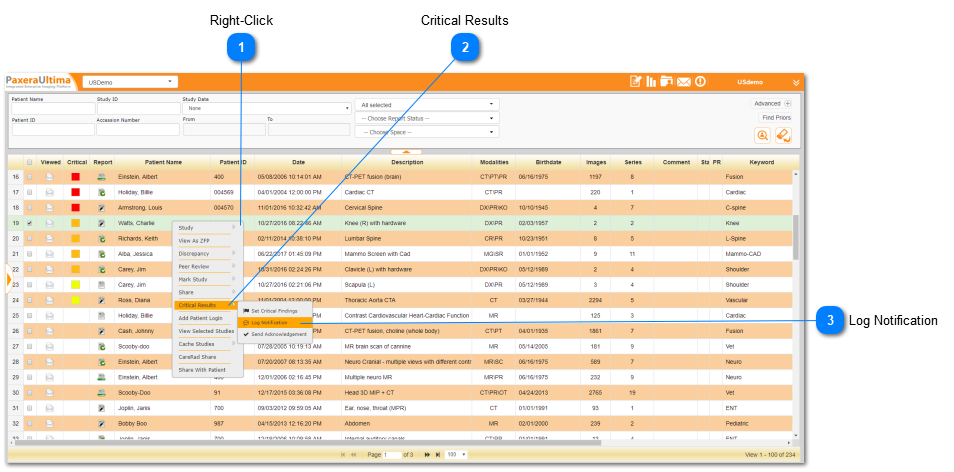Click the eraser clear-search button

[x=783, y=135]
